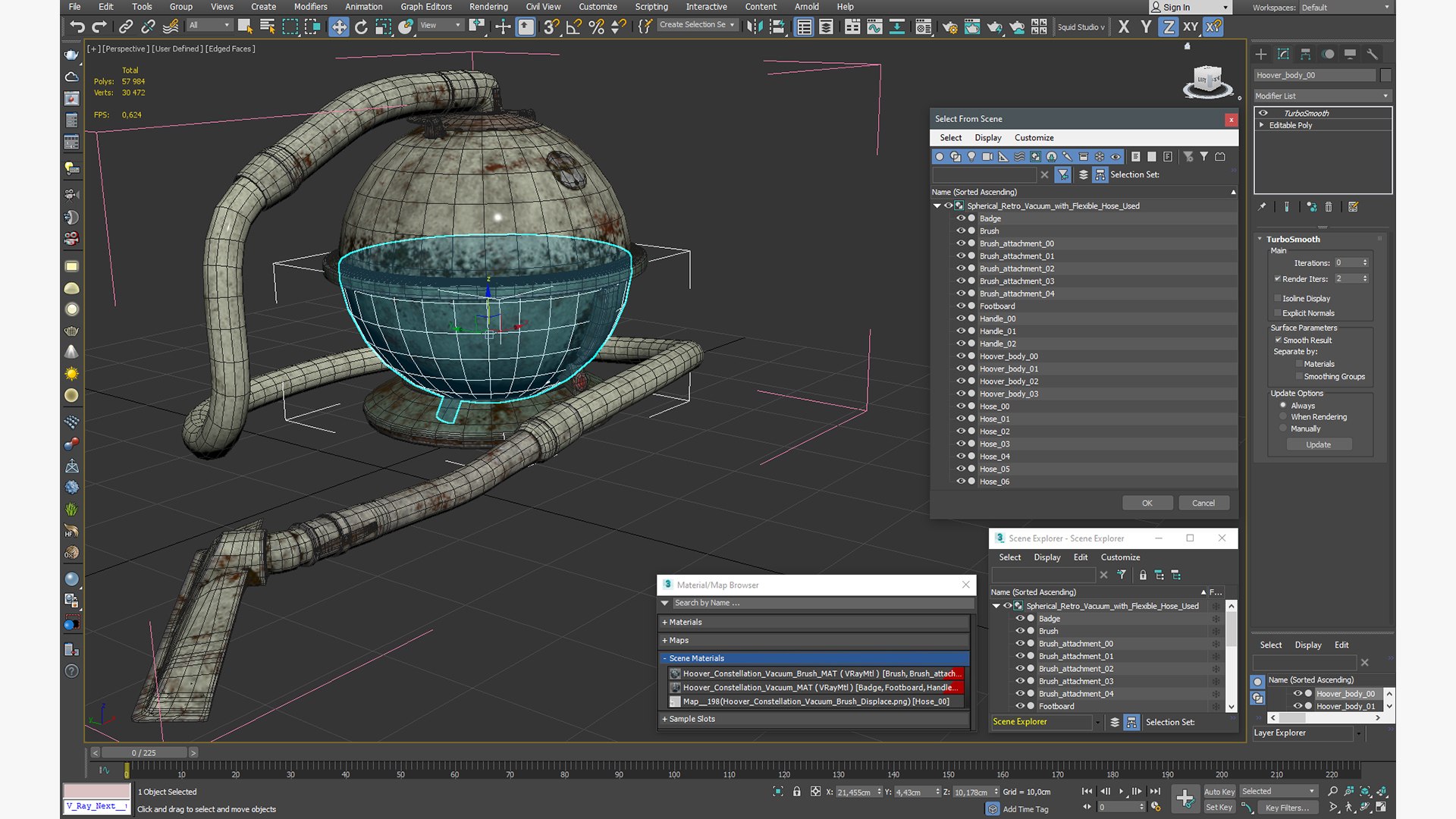The width and height of the screenshot is (1456, 819).
Task: Toggle Angle Snap in main toolbar
Action: 574,27
